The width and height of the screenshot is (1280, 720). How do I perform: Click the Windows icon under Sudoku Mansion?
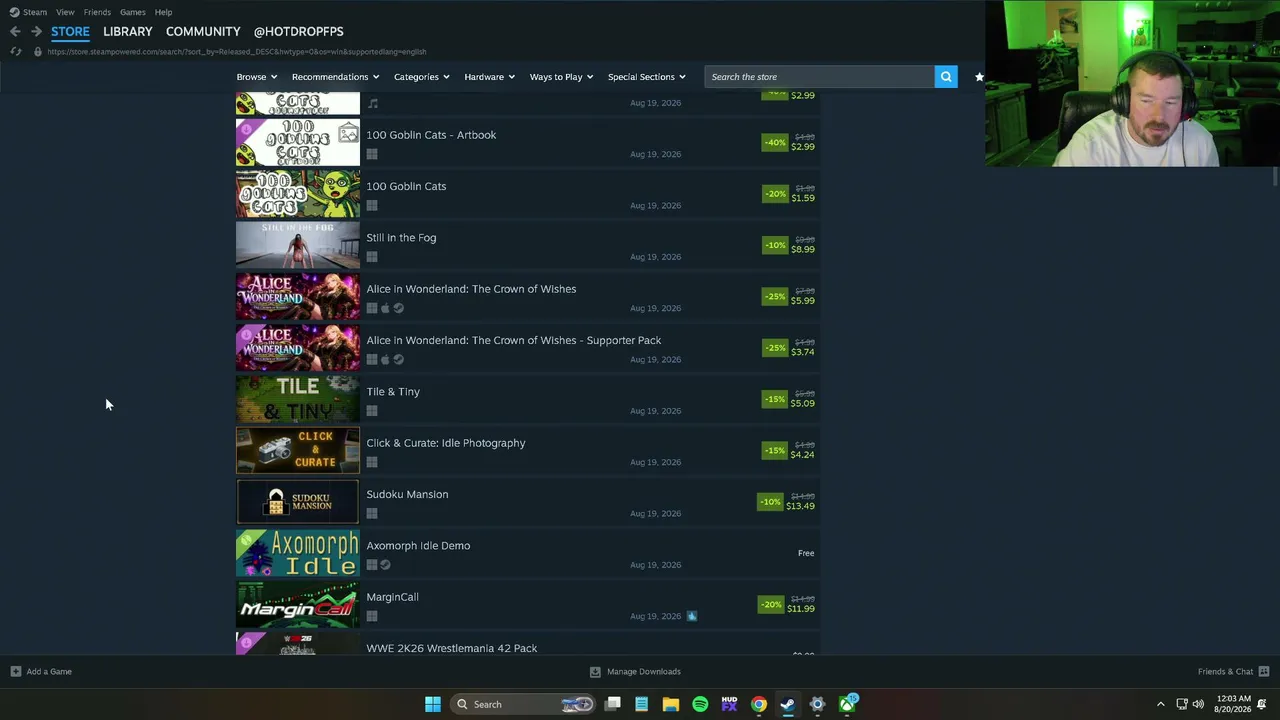click(x=372, y=514)
